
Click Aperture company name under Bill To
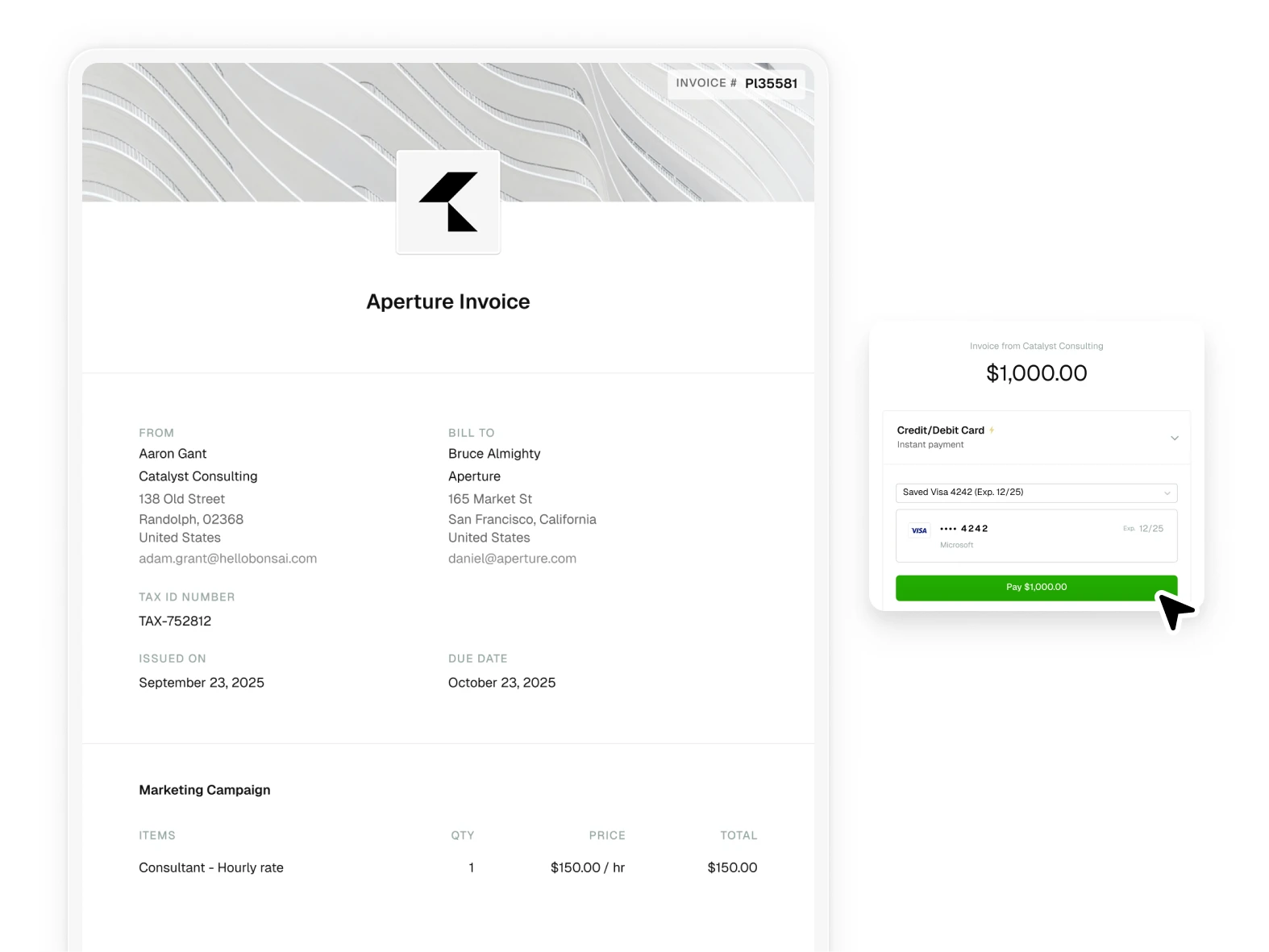tap(474, 476)
